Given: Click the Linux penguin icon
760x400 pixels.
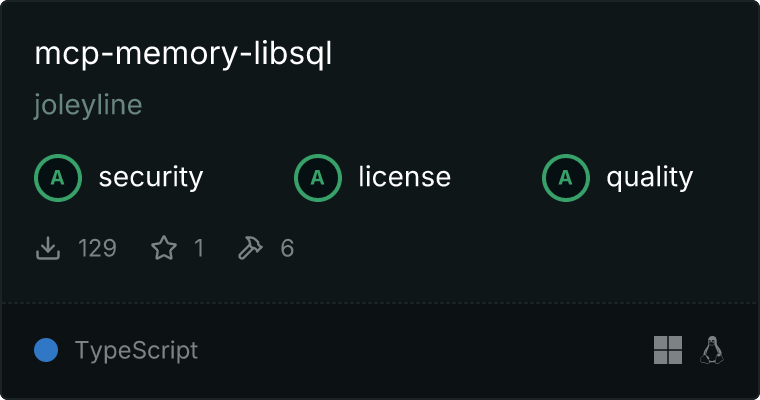Looking at the screenshot, I should pyautogui.click(x=712, y=350).
